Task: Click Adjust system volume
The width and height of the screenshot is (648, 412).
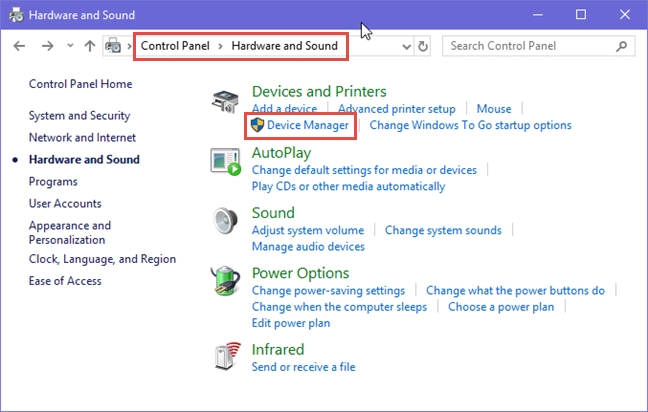Action: point(308,230)
